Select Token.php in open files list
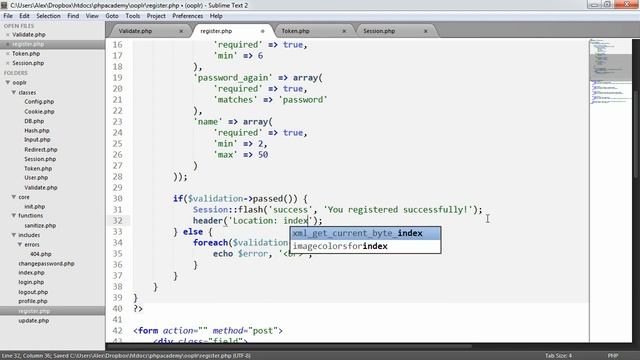640x360 pixels. tap(26, 53)
